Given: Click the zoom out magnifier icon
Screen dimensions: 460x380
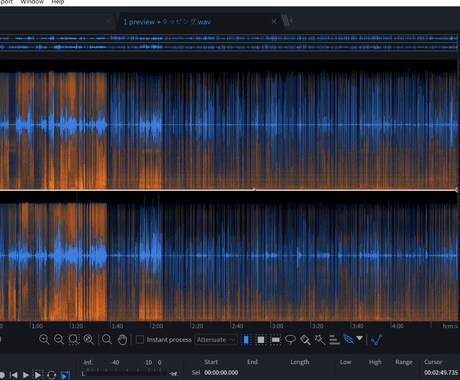Looking at the screenshot, I should click(x=59, y=340).
